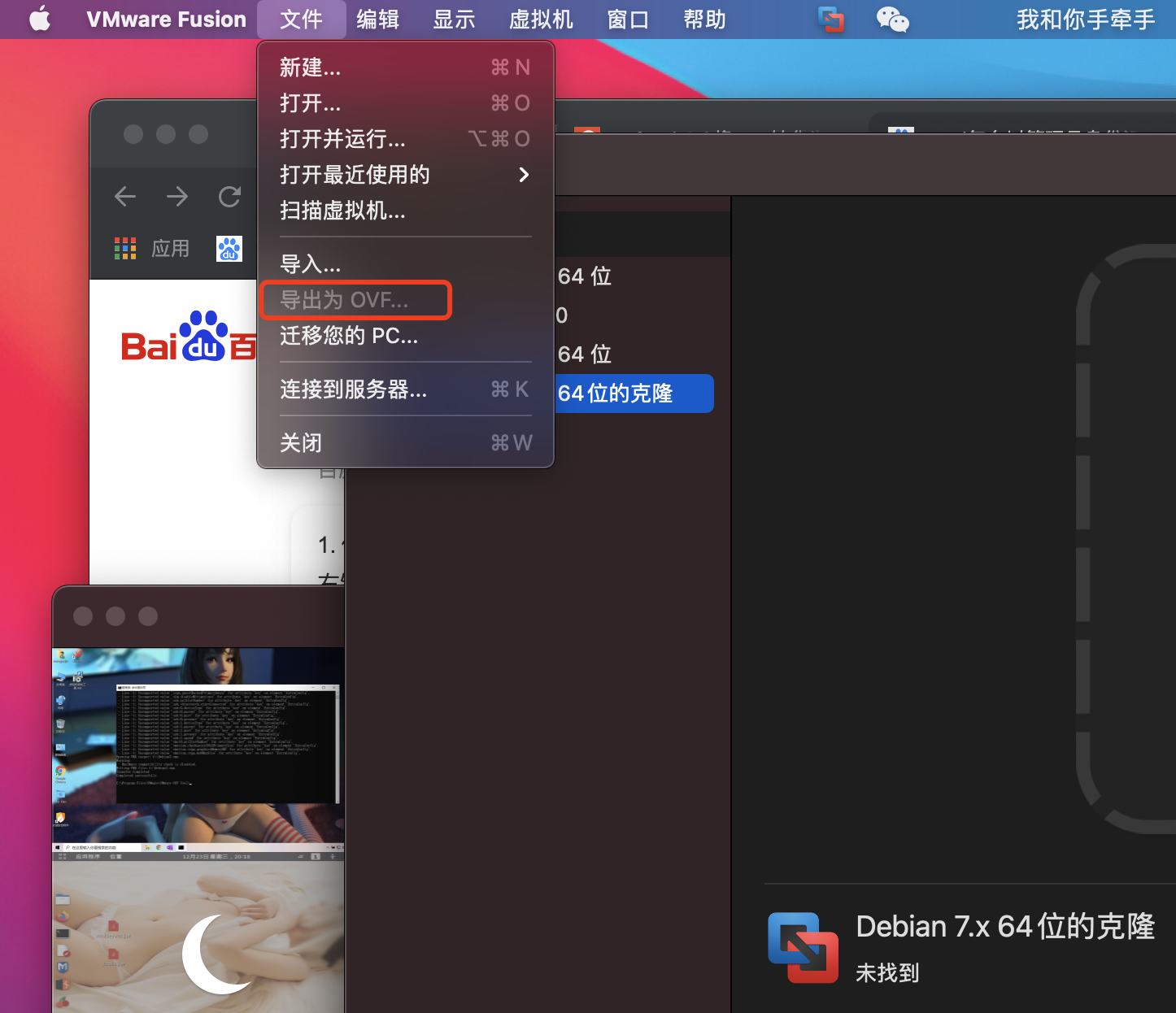Viewport: 1176px width, 1013px height.
Task: Click the VMware Fusion status icon in menu bar
Action: point(829,19)
